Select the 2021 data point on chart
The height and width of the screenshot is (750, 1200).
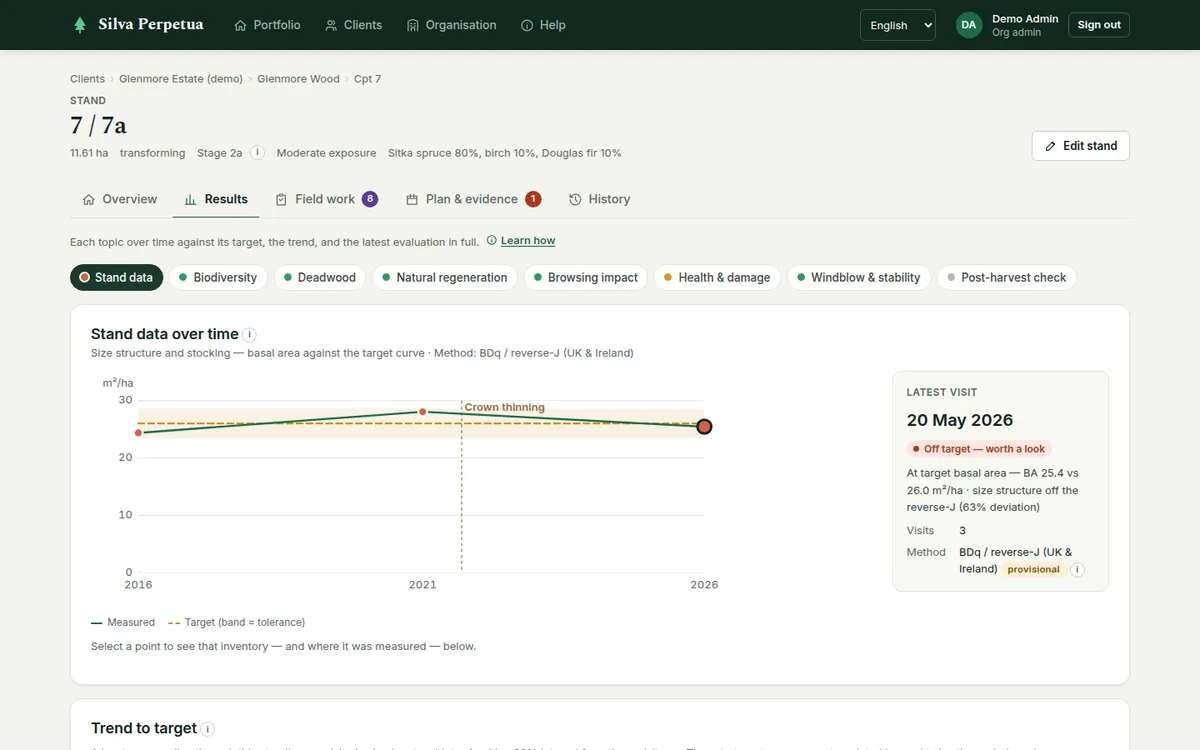coord(422,412)
